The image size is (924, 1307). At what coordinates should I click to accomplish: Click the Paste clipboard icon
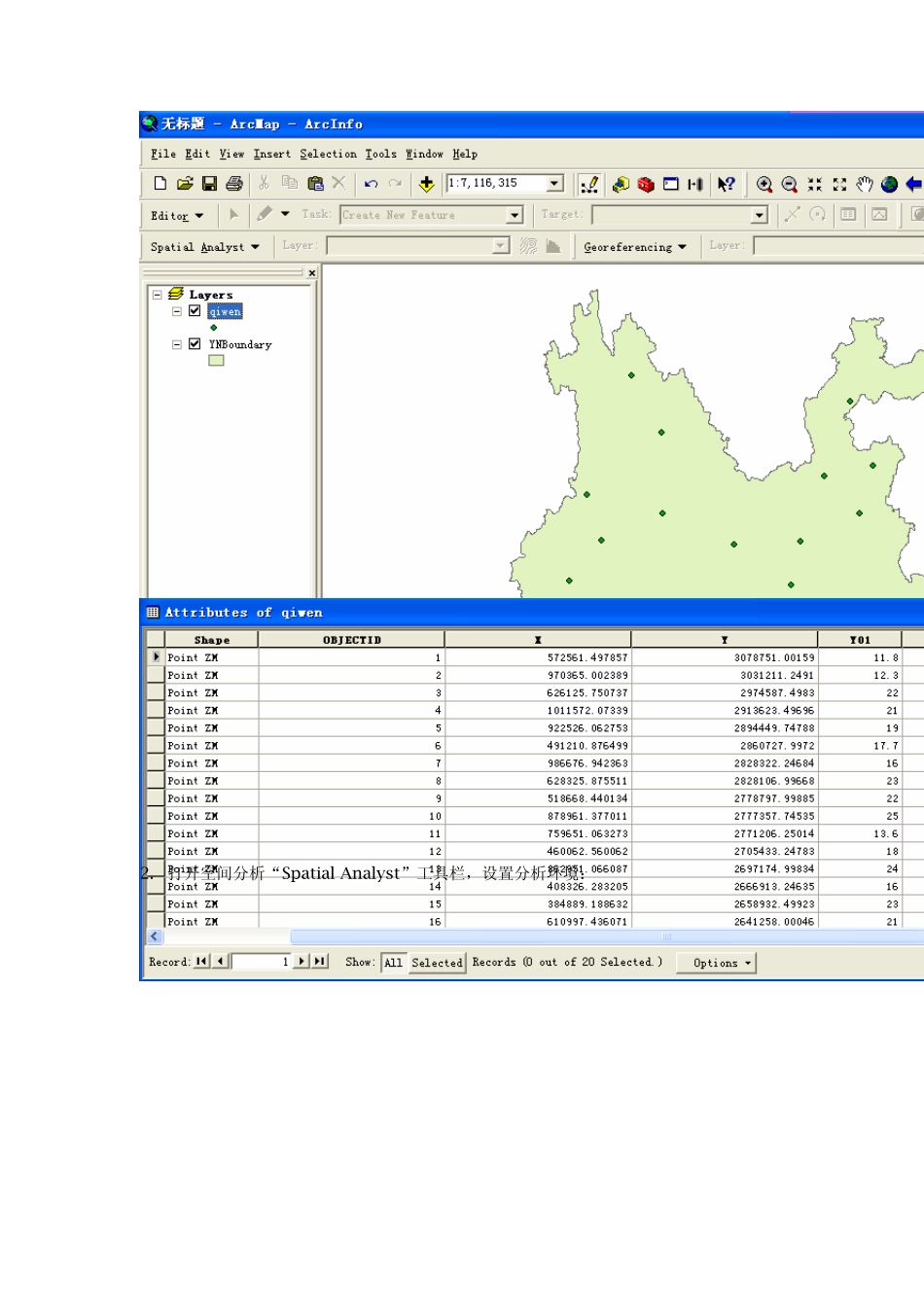click(315, 183)
